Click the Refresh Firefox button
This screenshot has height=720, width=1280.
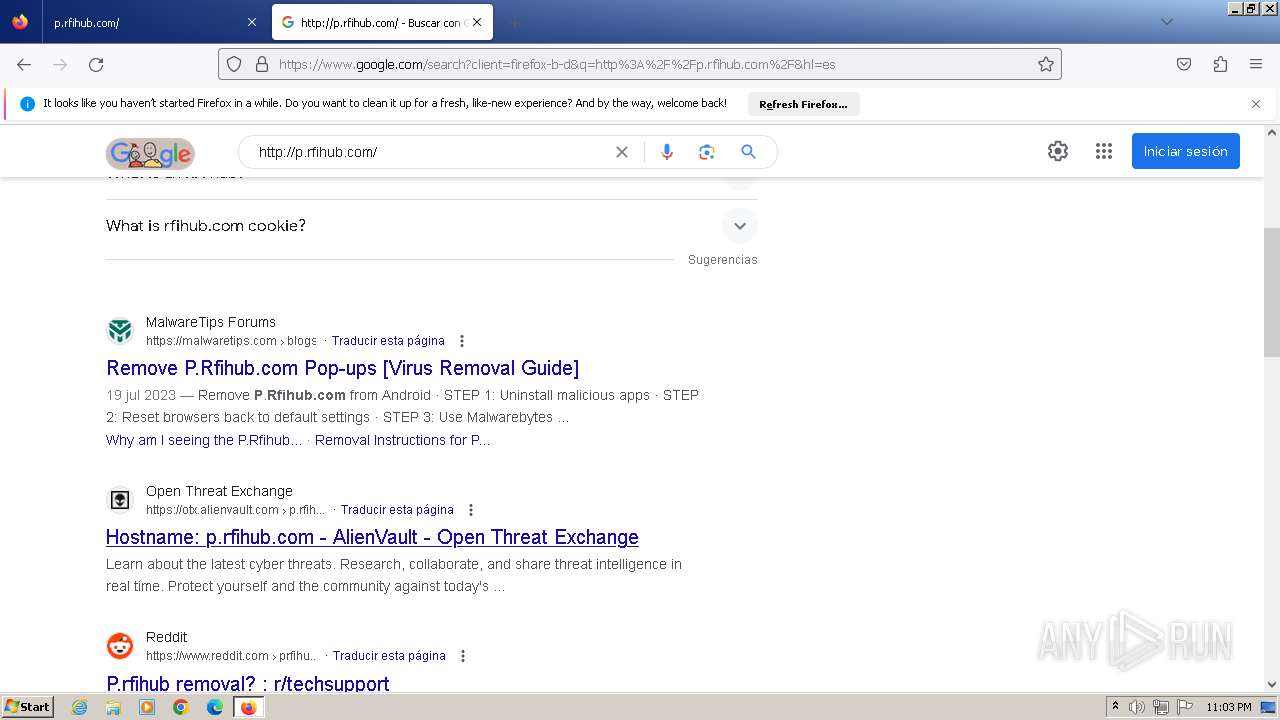point(803,104)
